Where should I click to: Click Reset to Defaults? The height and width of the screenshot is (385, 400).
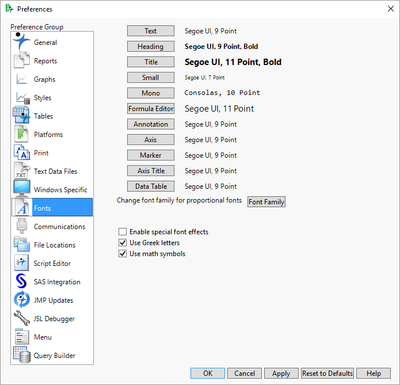click(x=327, y=373)
